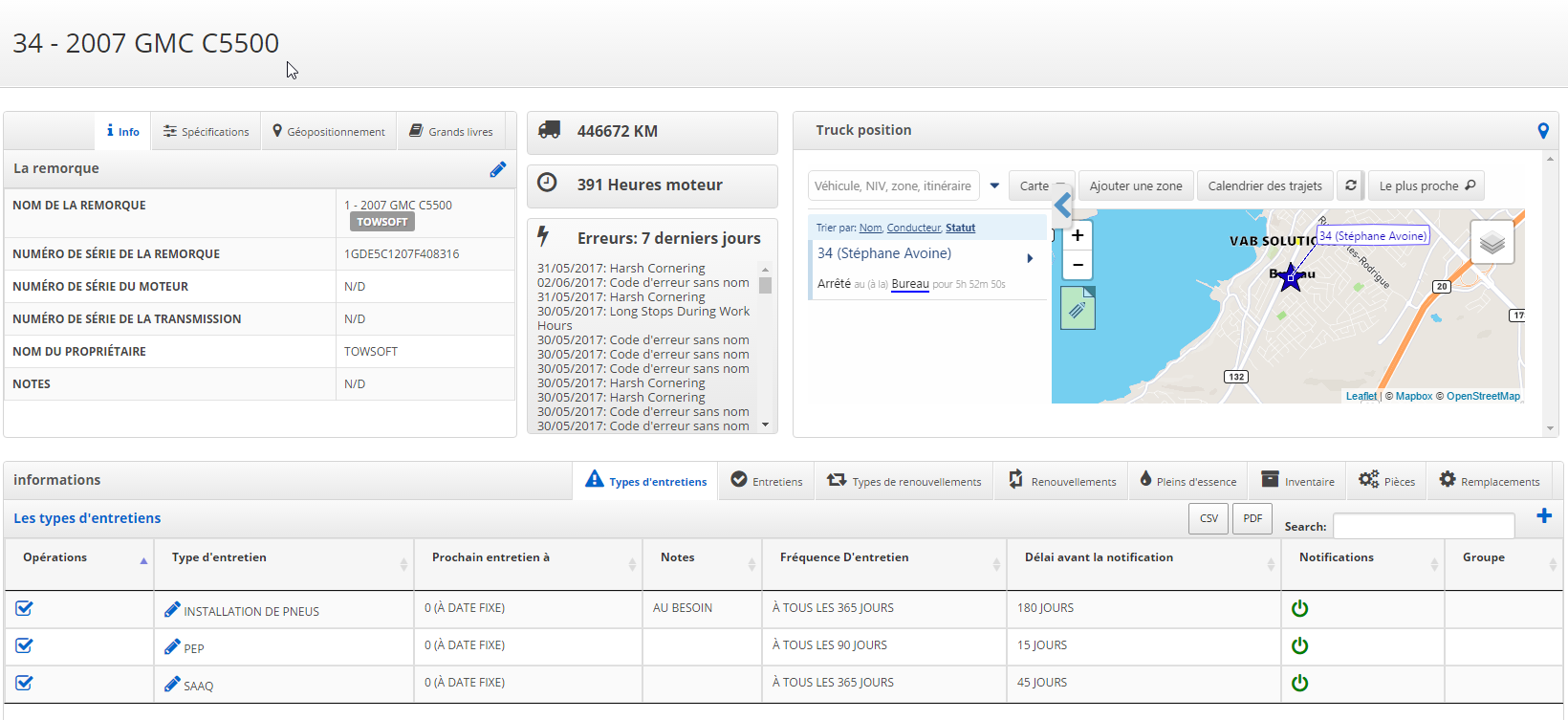The image size is (1568, 720).
Task: Click the blue plus to add maintenance type
Action: [1543, 516]
